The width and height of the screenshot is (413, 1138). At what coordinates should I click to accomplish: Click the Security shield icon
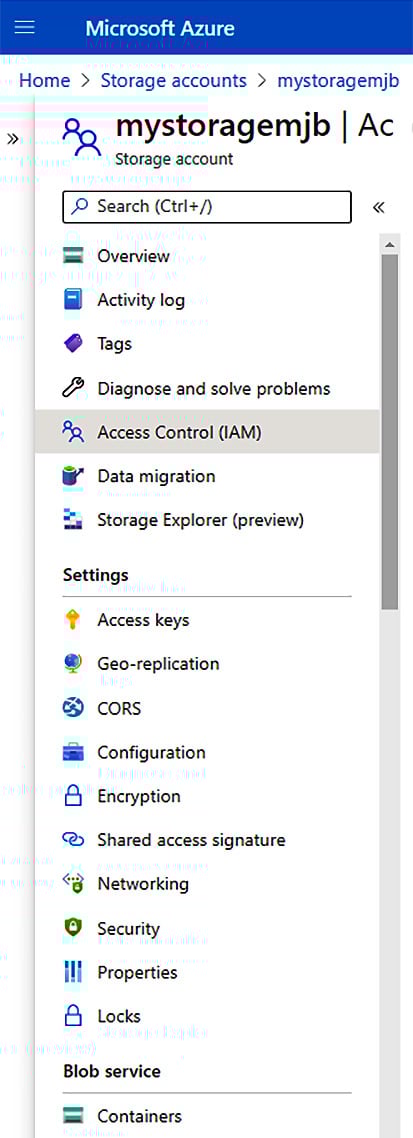pos(73,928)
